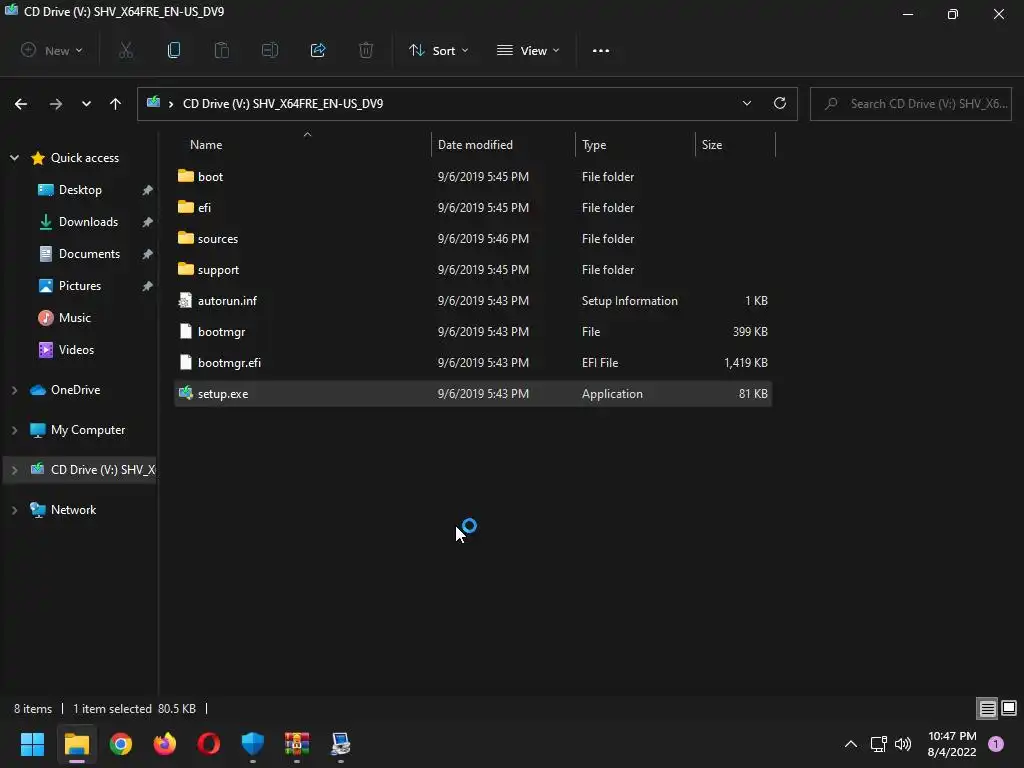
Task: Select Documents in Quick access
Action: 89,254
